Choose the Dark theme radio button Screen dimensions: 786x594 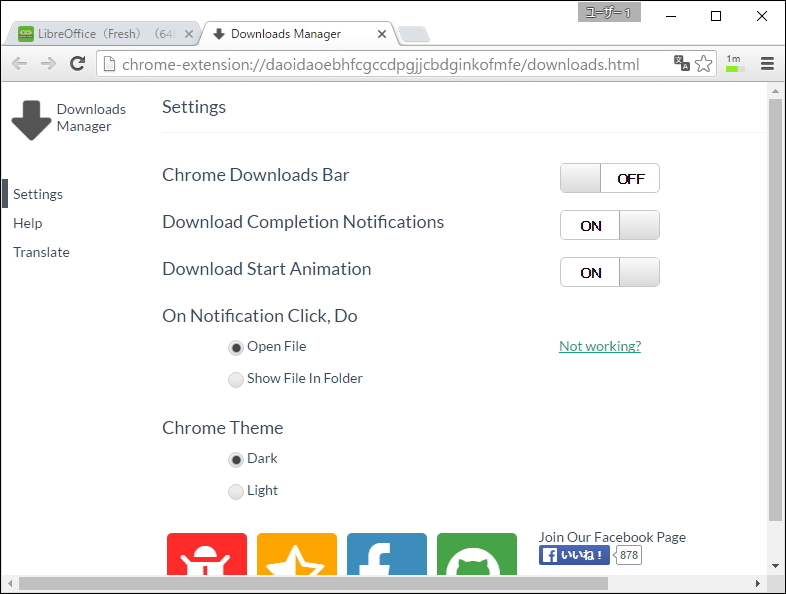pyautogui.click(x=236, y=460)
